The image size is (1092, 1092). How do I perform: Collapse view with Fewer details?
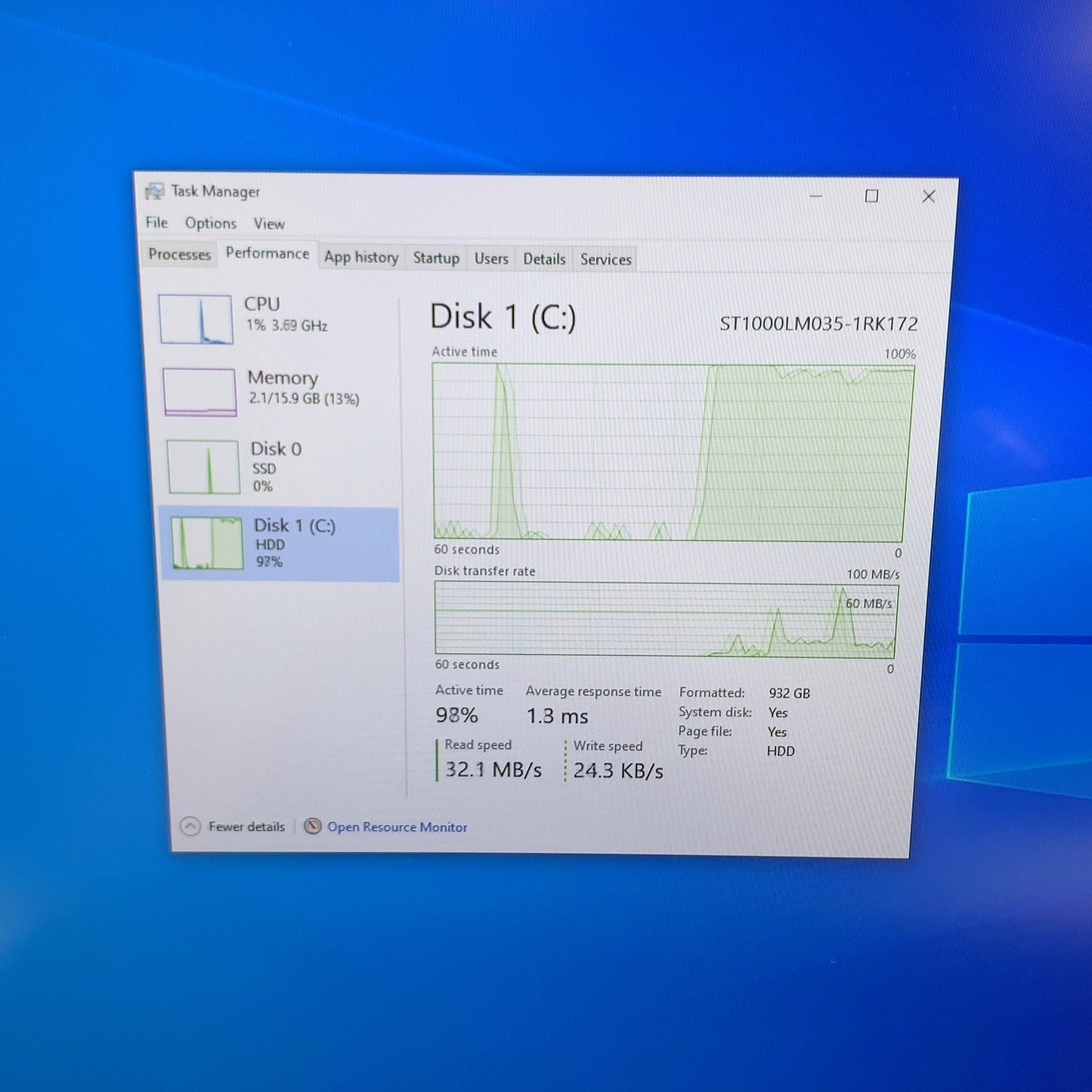click(246, 827)
